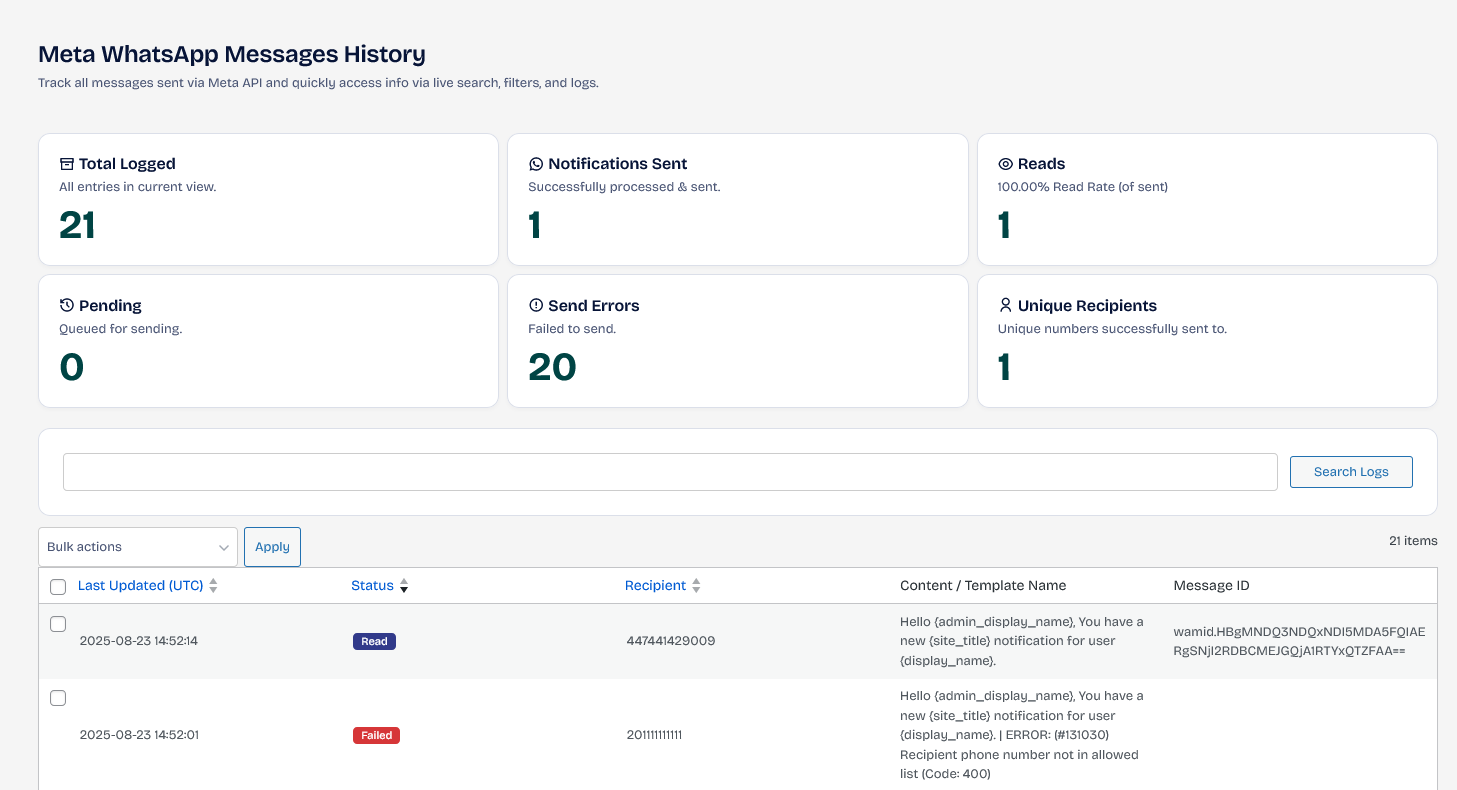This screenshot has height=790, width=1457.
Task: Check the box for the Read message row
Action: pos(58,624)
